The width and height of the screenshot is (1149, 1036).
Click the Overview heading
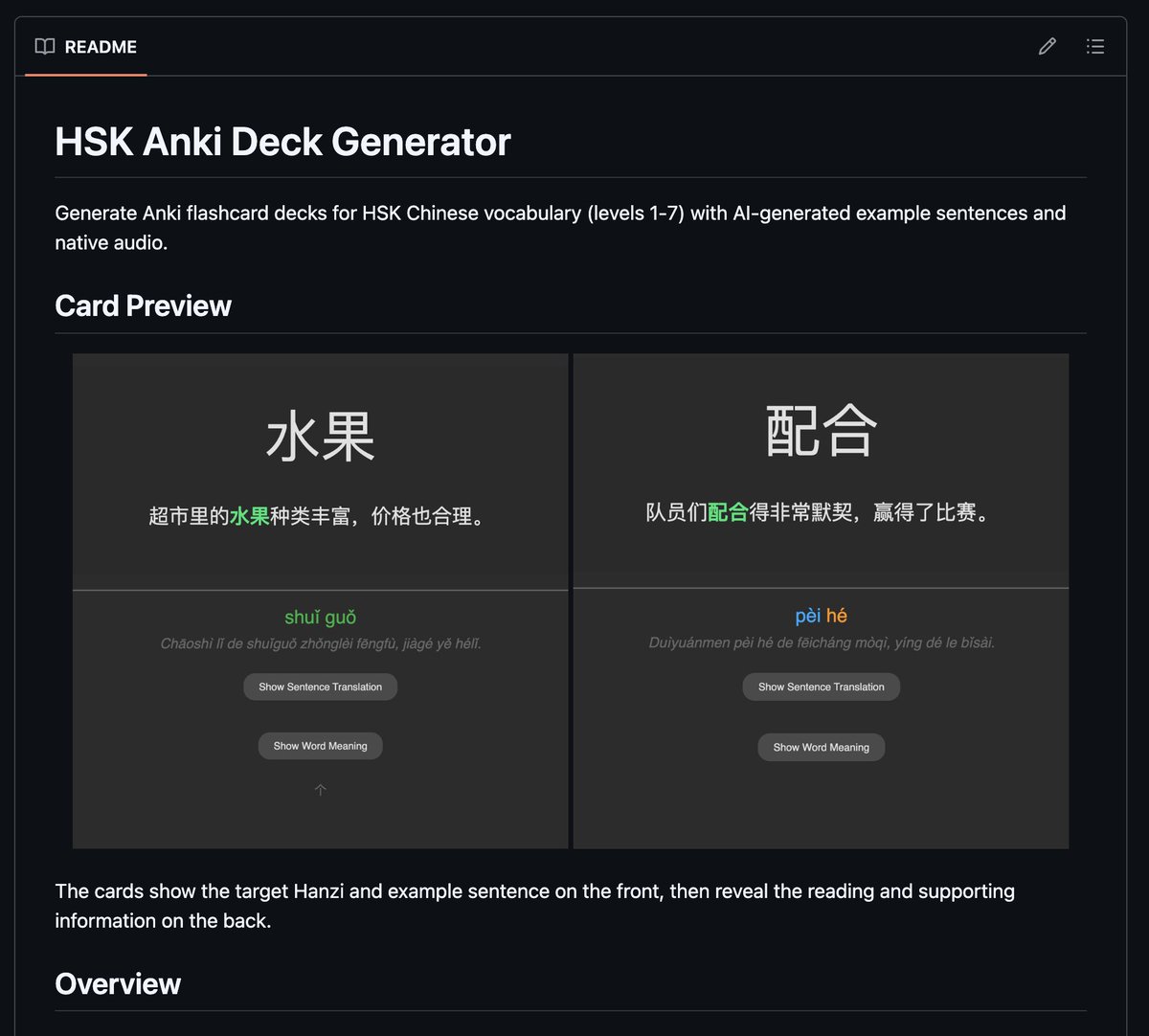click(118, 983)
